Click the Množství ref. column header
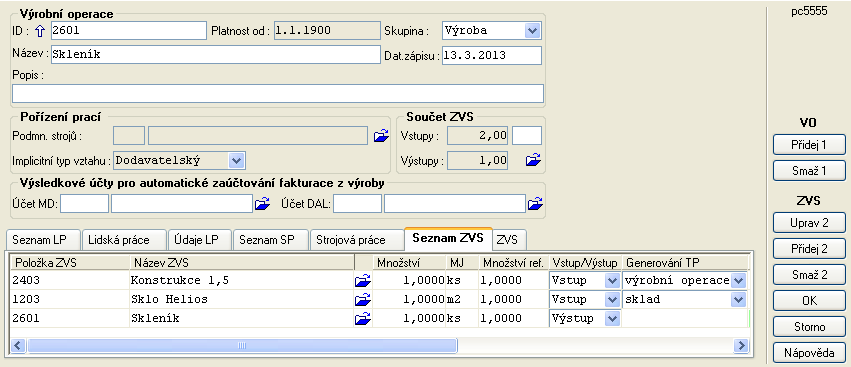 click(514, 263)
